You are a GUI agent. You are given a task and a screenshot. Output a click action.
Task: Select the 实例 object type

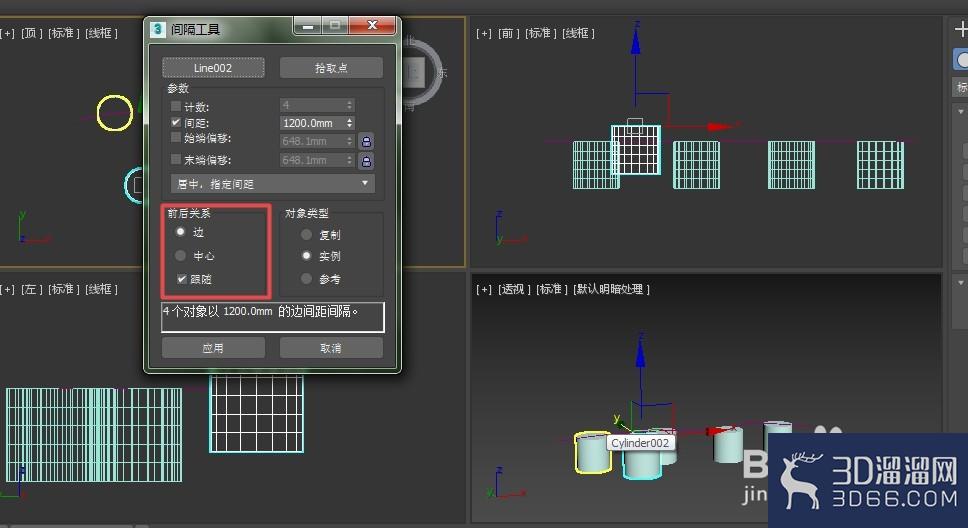tap(306, 255)
